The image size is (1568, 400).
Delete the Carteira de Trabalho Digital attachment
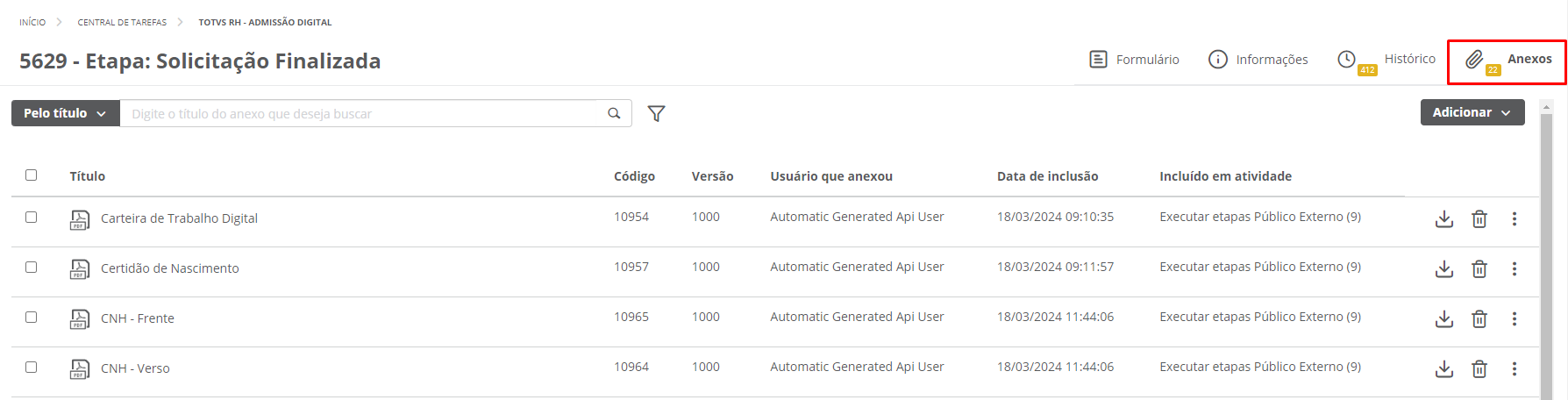click(1479, 219)
